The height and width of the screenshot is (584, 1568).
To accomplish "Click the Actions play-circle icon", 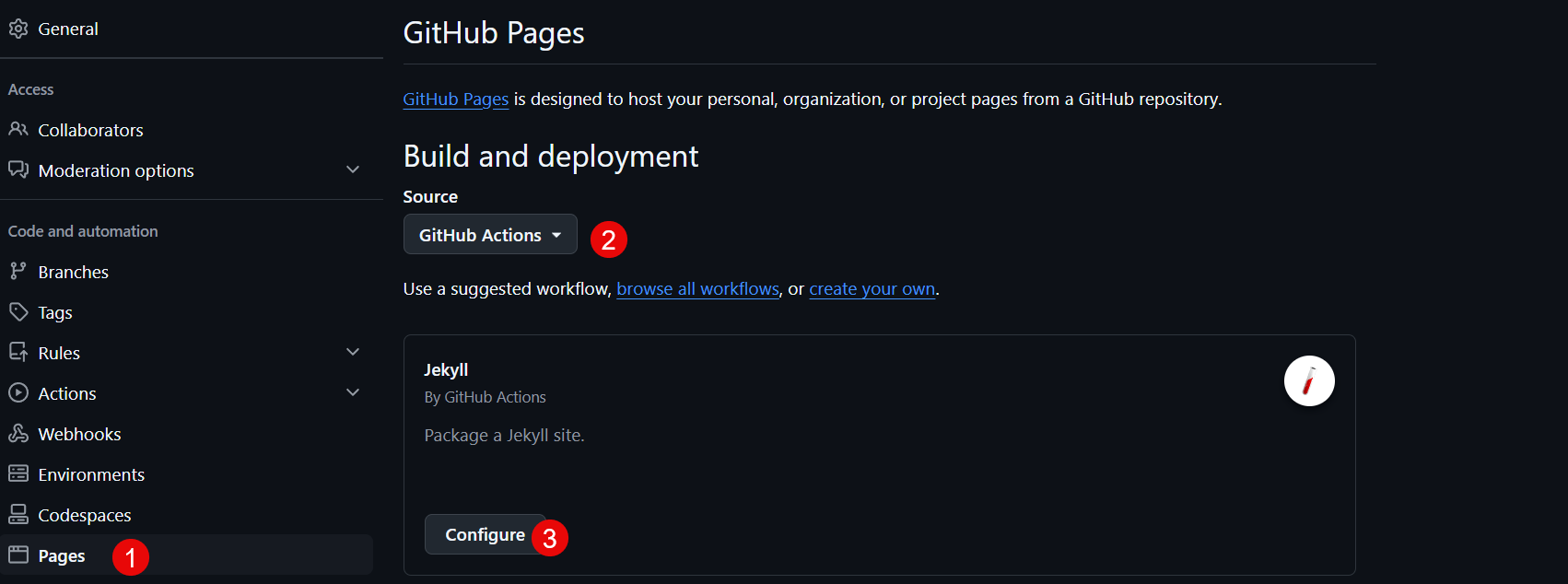I will pos(18,392).
